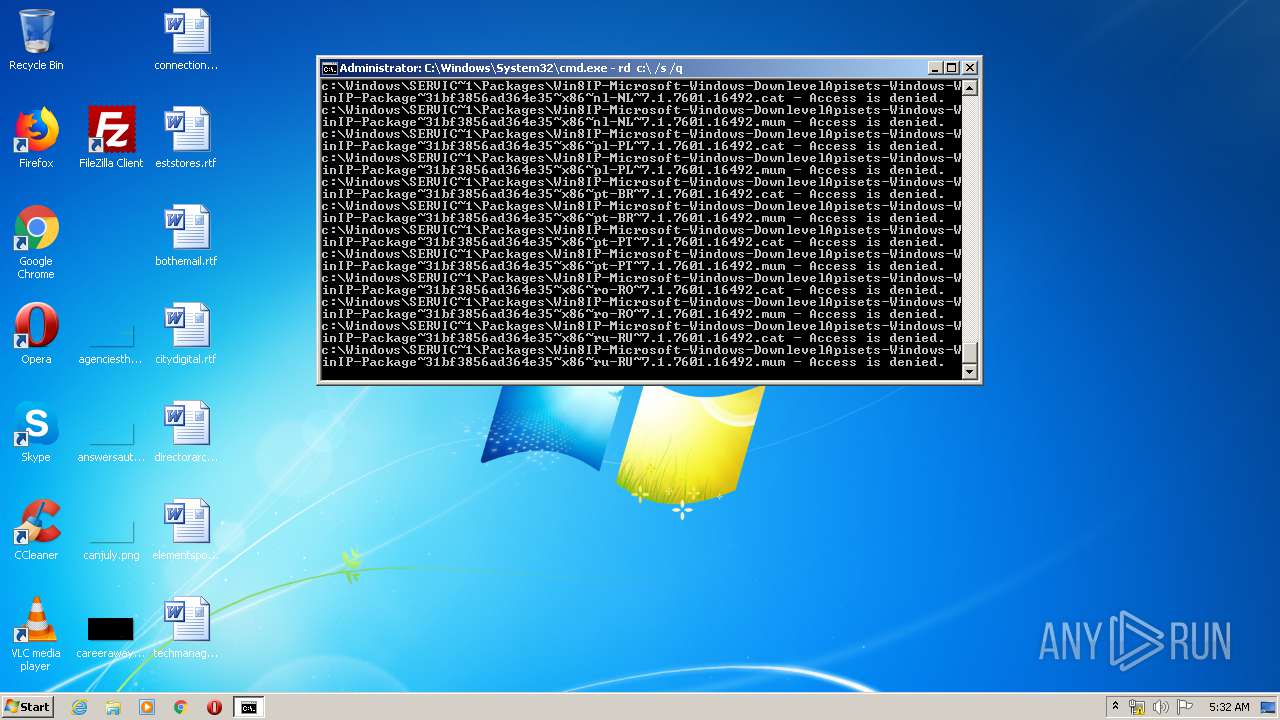The height and width of the screenshot is (720, 1280).
Task: Open the Recycle Bin desktop icon
Action: tap(36, 40)
